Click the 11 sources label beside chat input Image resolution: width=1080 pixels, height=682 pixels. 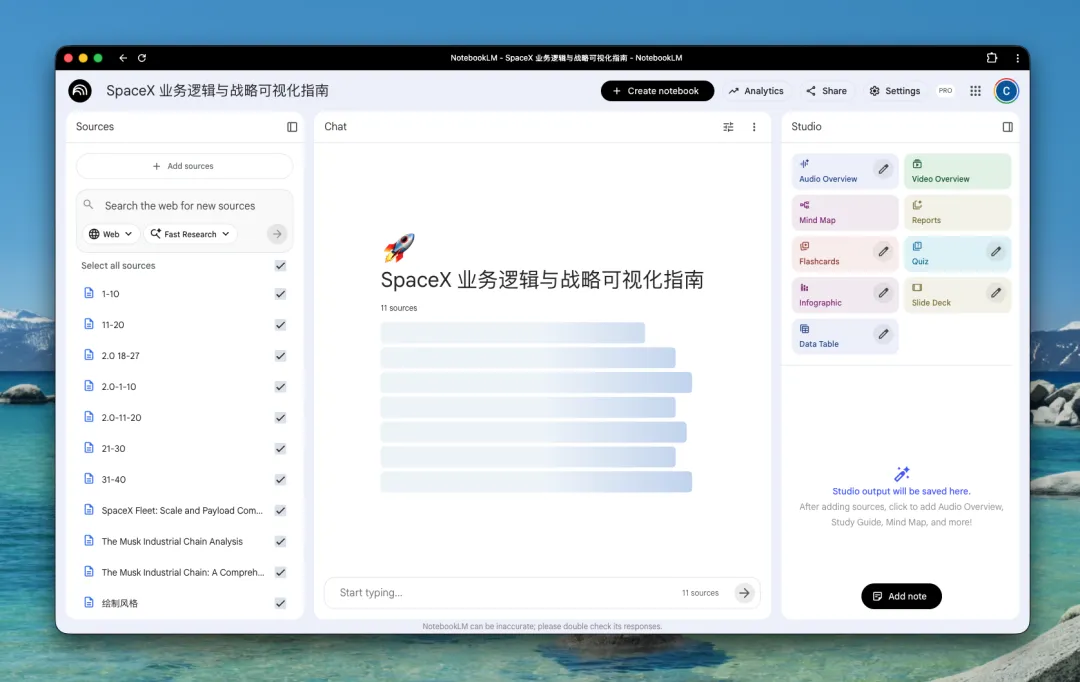700,592
